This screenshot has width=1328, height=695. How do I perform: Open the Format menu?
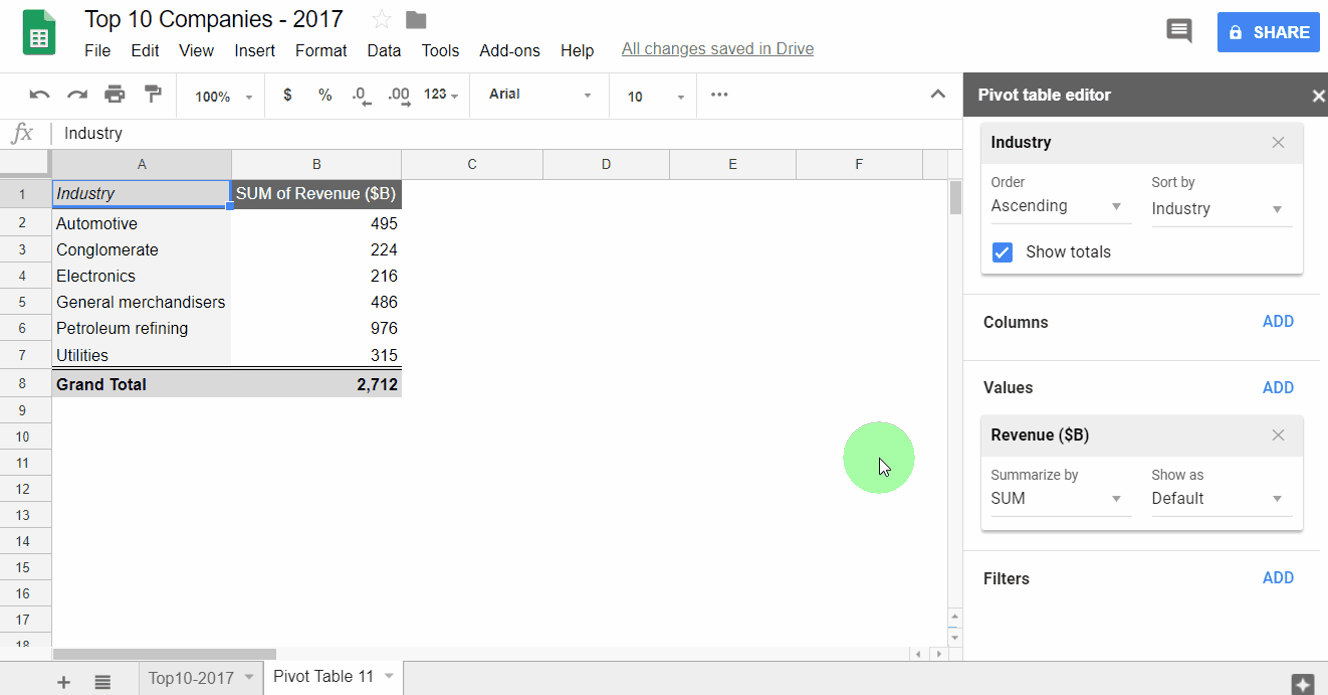coord(321,50)
